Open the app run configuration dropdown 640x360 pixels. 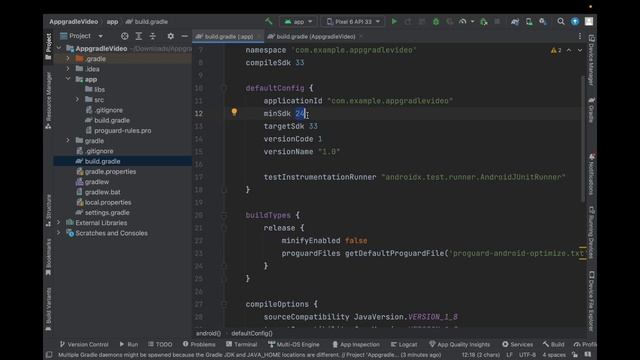298,22
